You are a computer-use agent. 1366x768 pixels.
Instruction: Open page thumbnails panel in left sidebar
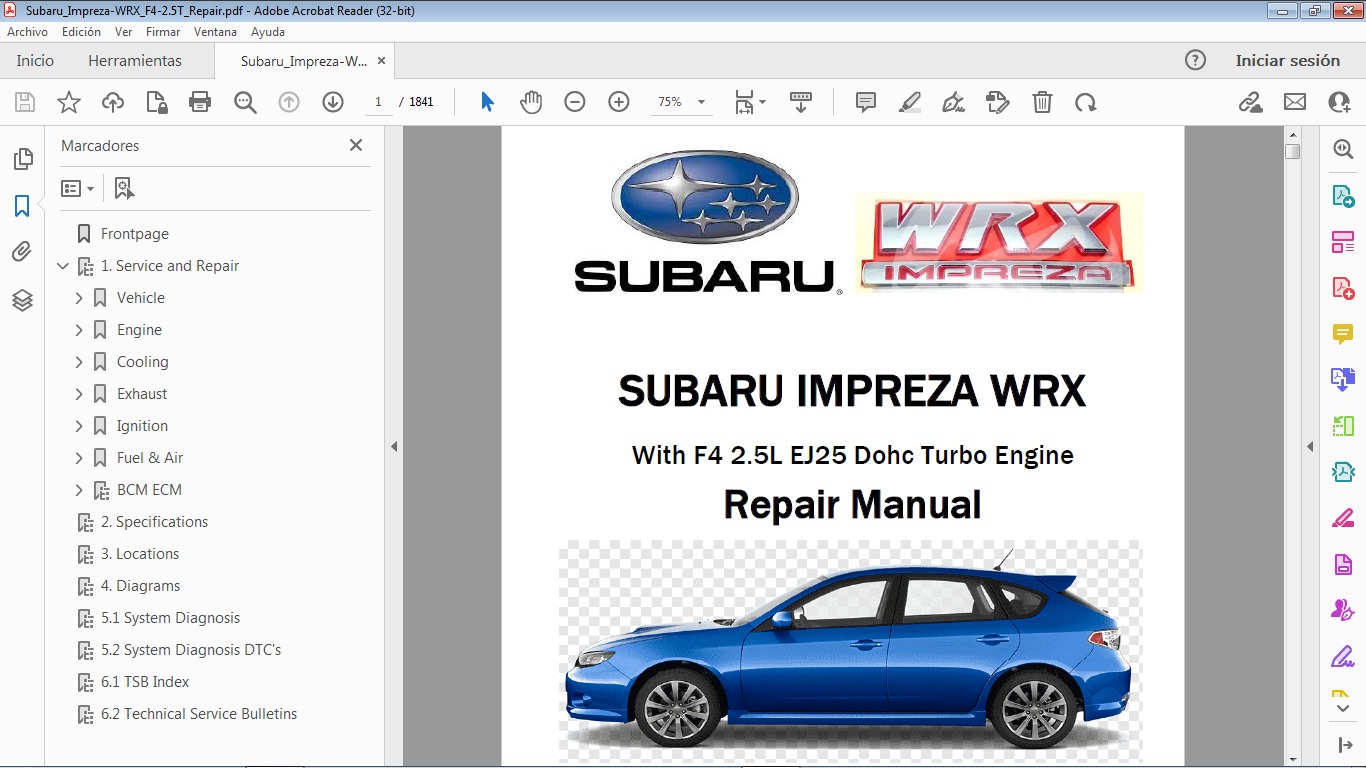(22, 159)
